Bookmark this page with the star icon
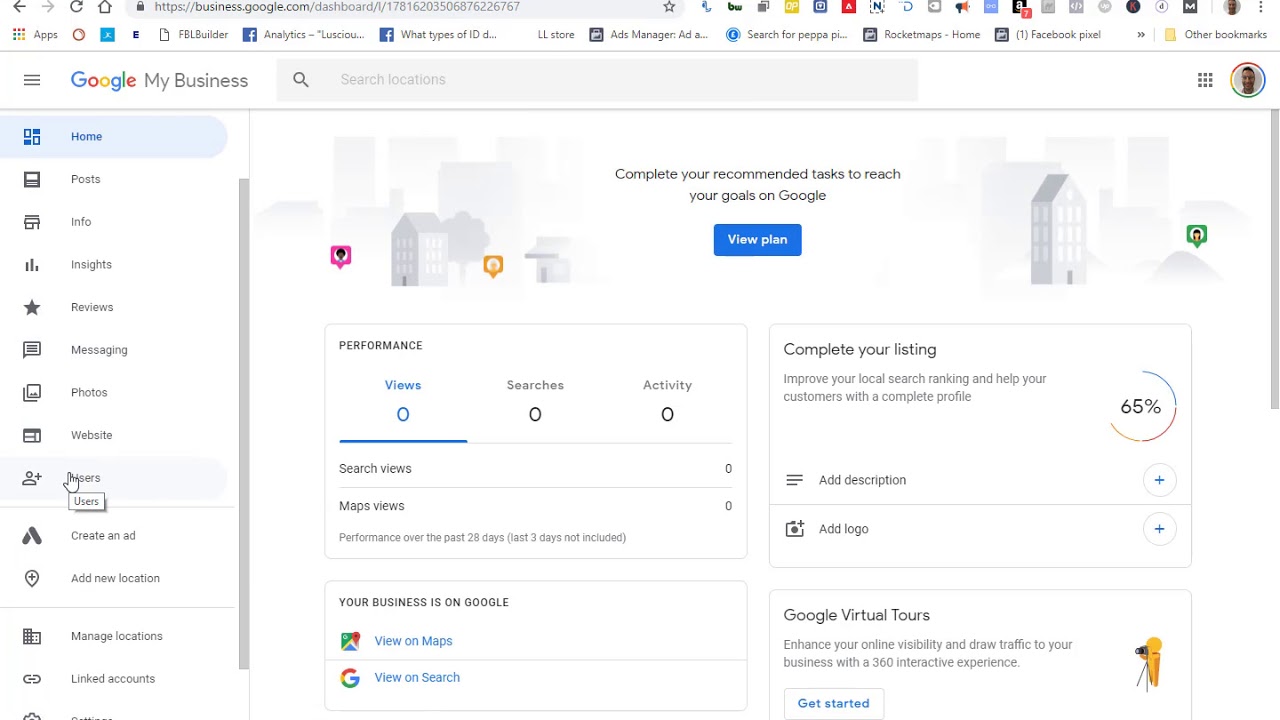This screenshot has height=720, width=1280. (669, 7)
